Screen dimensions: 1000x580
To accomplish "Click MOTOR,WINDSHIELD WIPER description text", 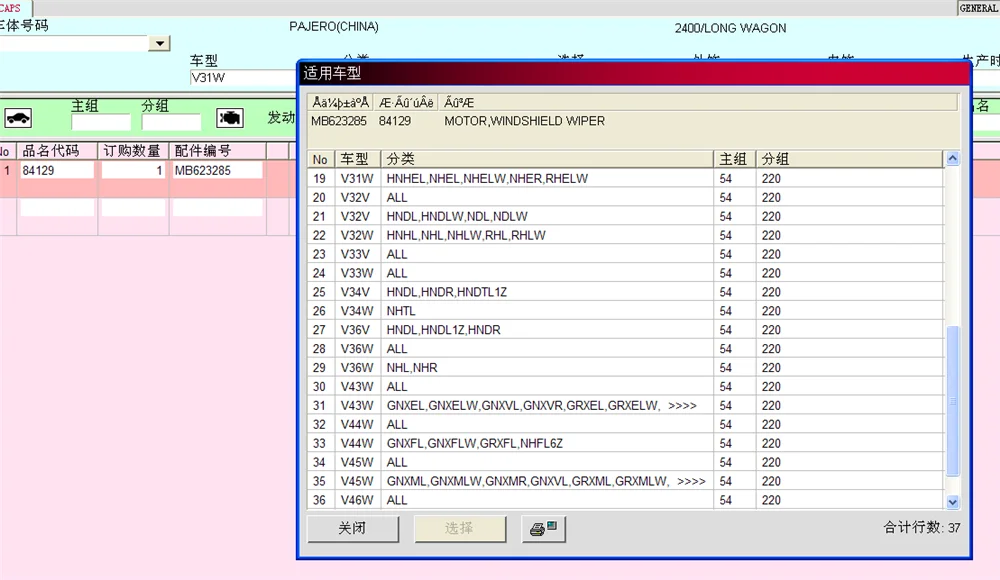I will tap(524, 121).
